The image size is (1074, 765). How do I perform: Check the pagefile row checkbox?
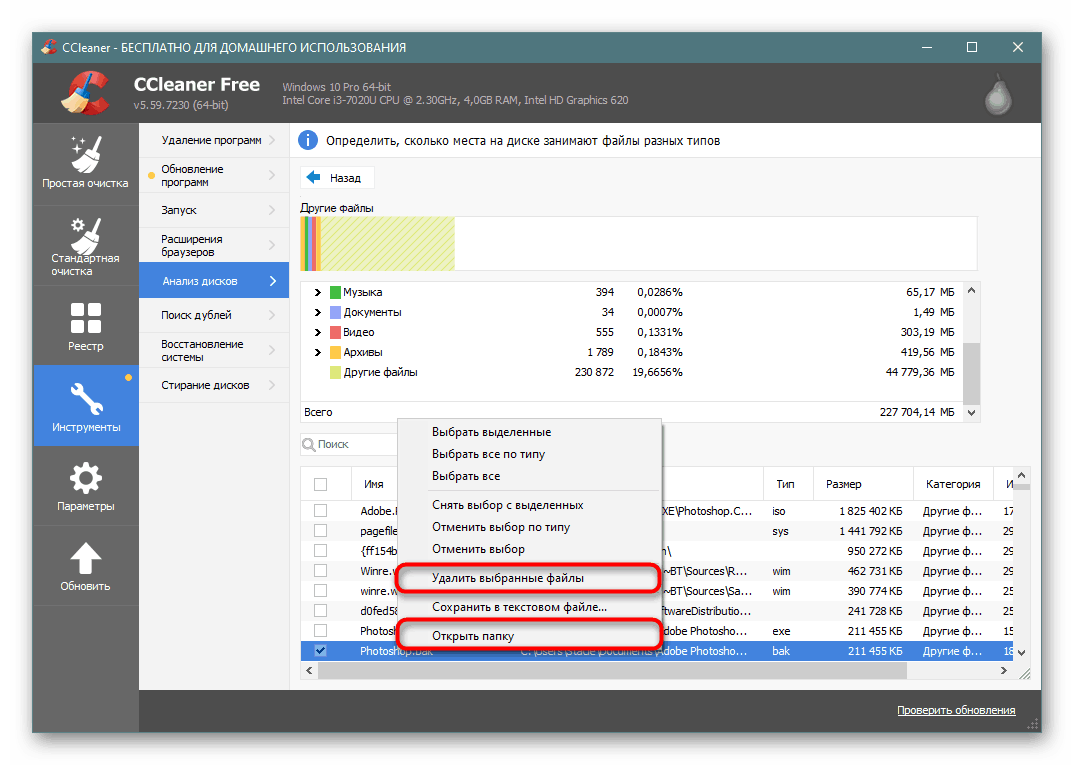[320, 531]
